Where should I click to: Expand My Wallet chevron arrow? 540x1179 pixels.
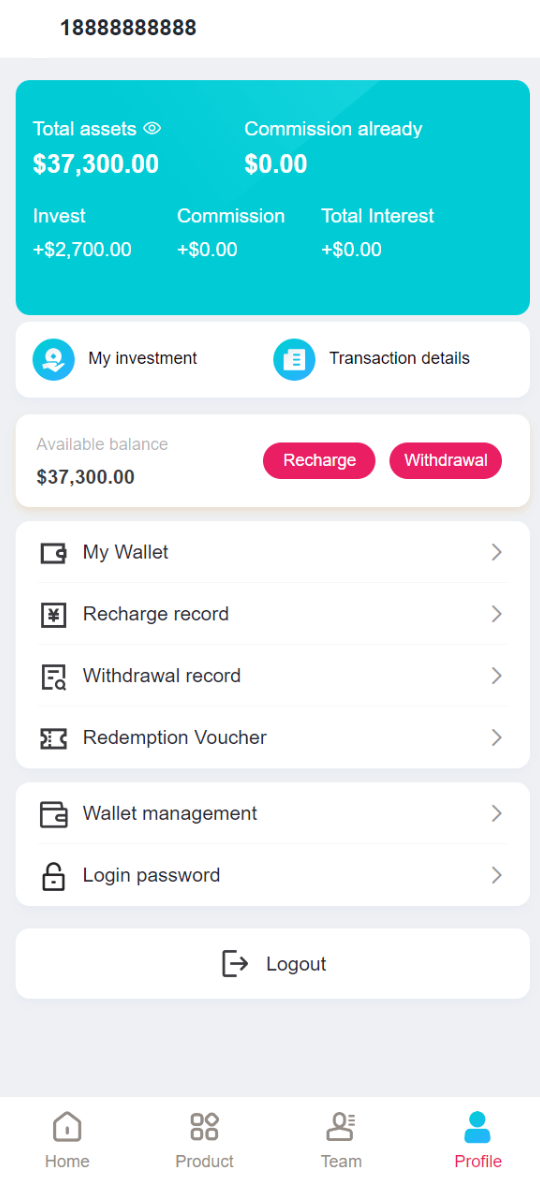[x=496, y=553]
